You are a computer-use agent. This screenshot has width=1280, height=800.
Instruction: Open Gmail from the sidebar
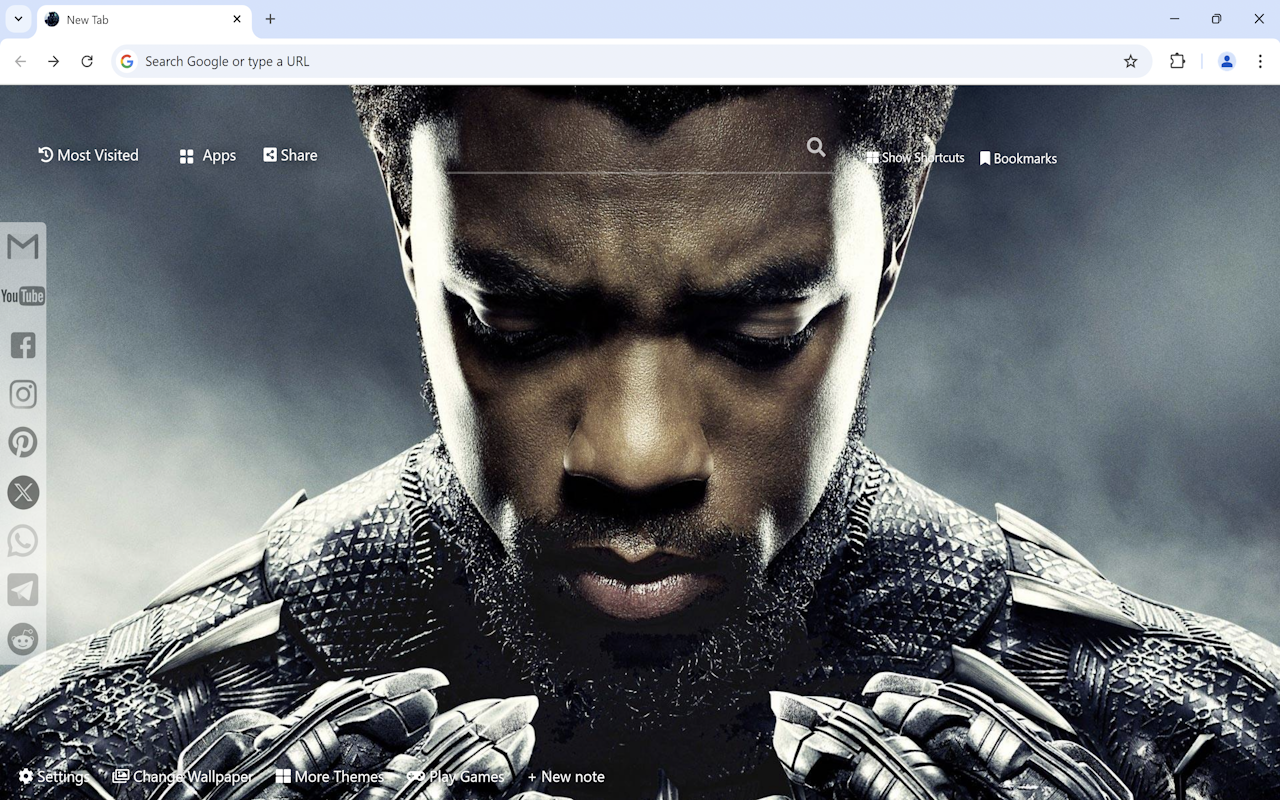[23, 246]
